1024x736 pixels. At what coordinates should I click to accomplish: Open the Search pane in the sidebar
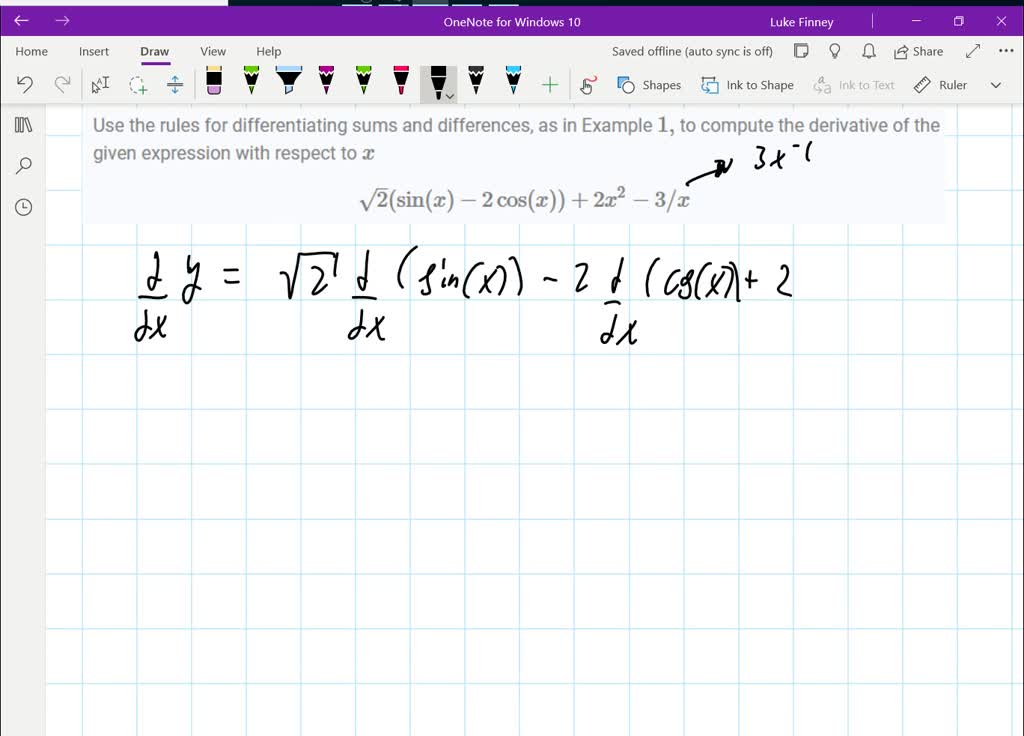[x=22, y=165]
